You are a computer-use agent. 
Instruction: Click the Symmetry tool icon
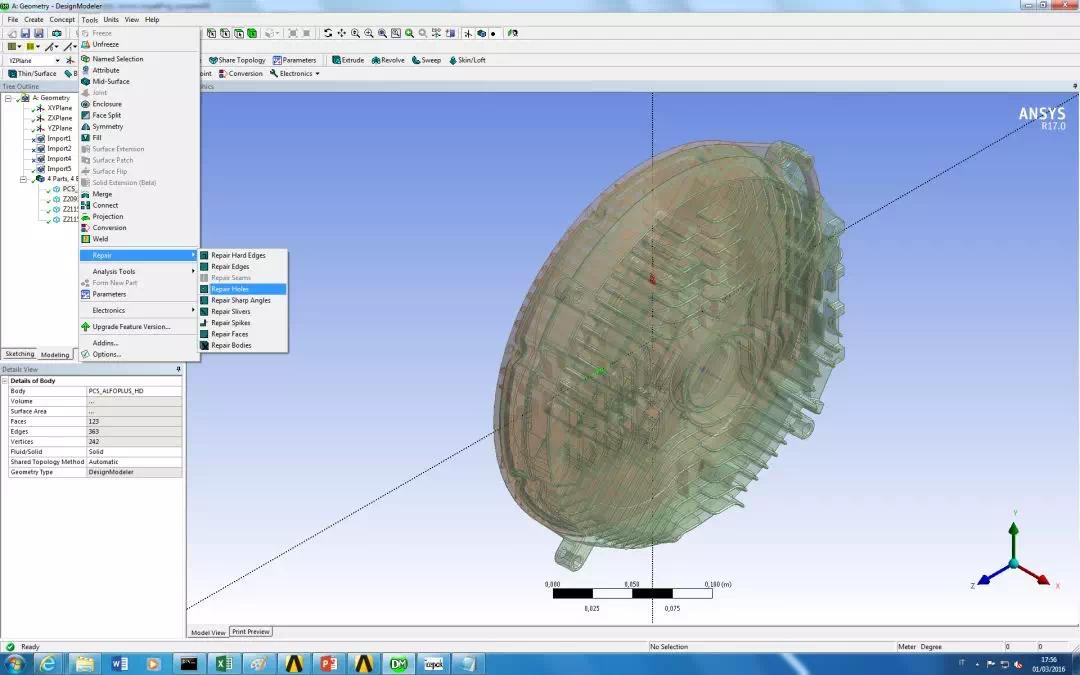[85, 127]
